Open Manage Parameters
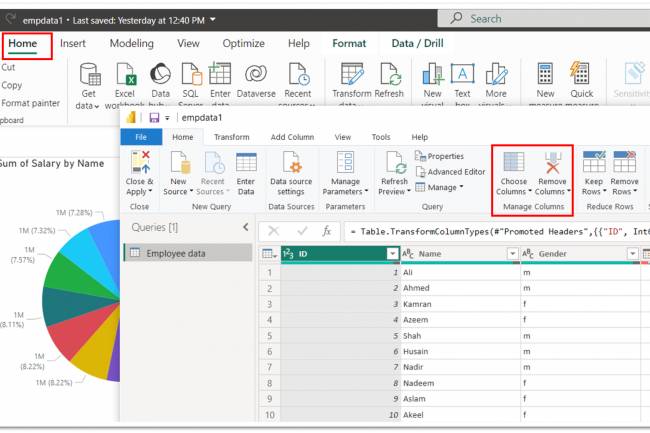Screen dimensions: 650x433 point(345,173)
